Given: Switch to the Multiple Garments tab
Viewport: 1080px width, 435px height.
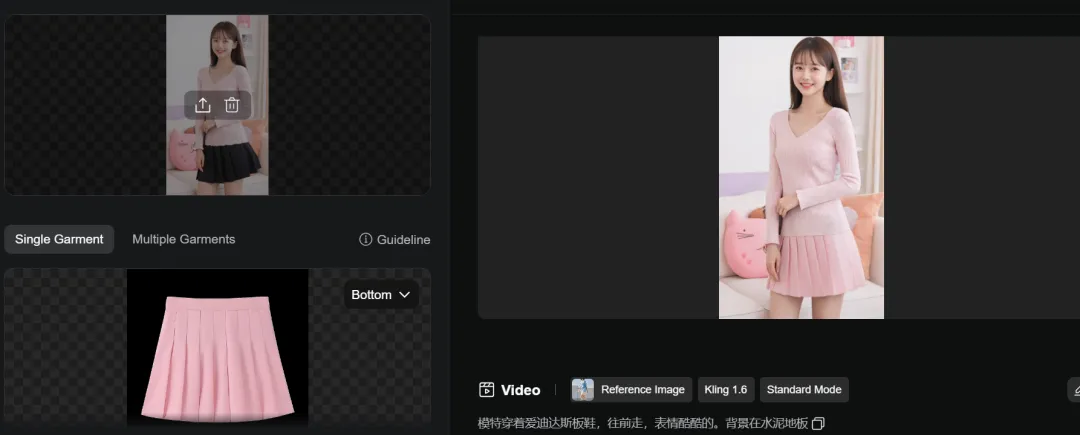Looking at the screenshot, I should [183, 240].
